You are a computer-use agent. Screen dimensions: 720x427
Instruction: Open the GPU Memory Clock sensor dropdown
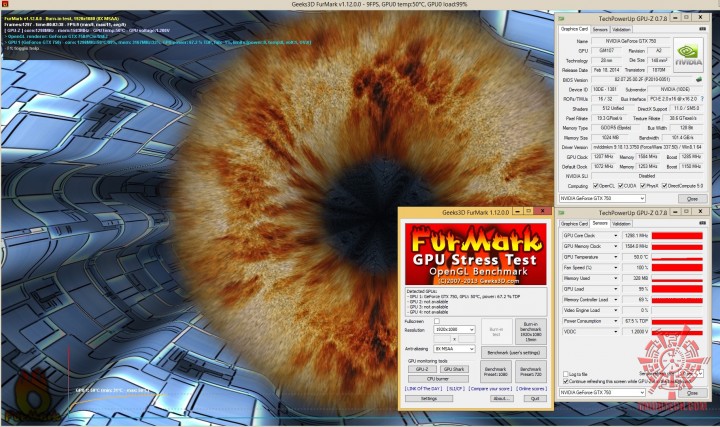[616, 246]
